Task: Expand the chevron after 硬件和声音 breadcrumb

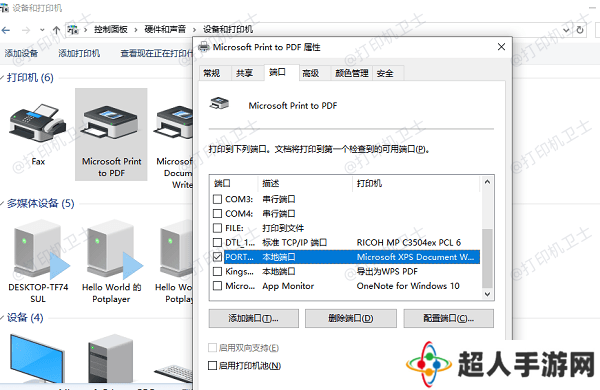Action: pyautogui.click(x=194, y=30)
